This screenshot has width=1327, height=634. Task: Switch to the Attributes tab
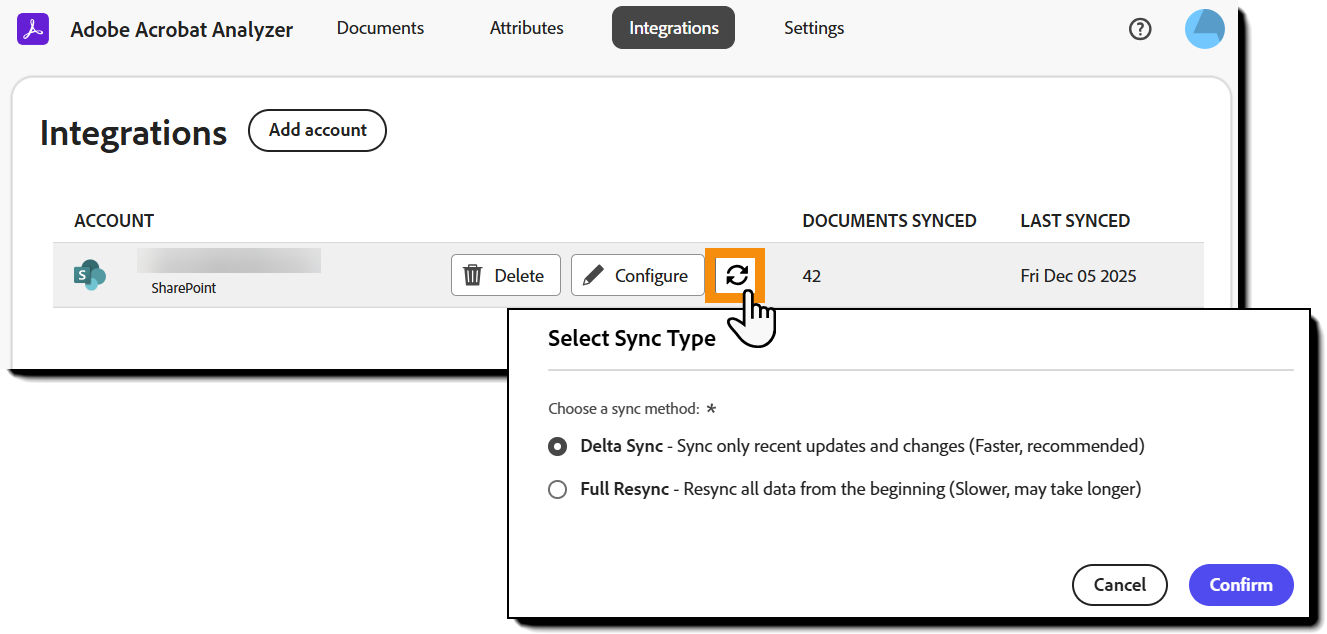pyautogui.click(x=526, y=28)
